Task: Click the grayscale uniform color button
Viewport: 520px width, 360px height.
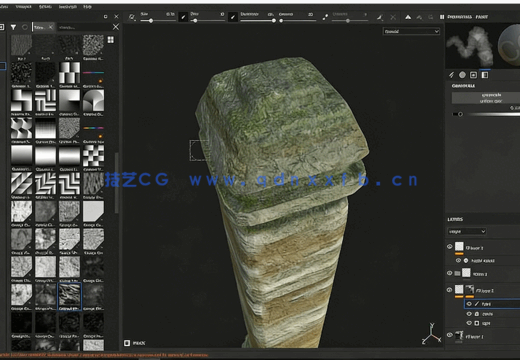Action: point(486,98)
